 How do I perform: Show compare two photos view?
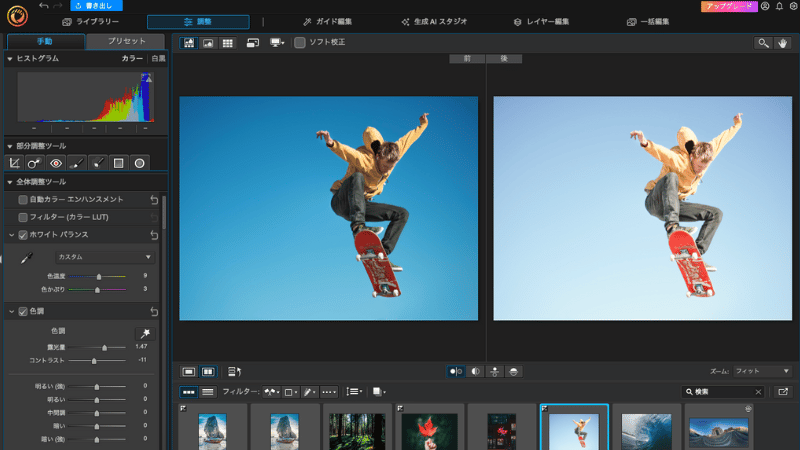click(x=208, y=371)
